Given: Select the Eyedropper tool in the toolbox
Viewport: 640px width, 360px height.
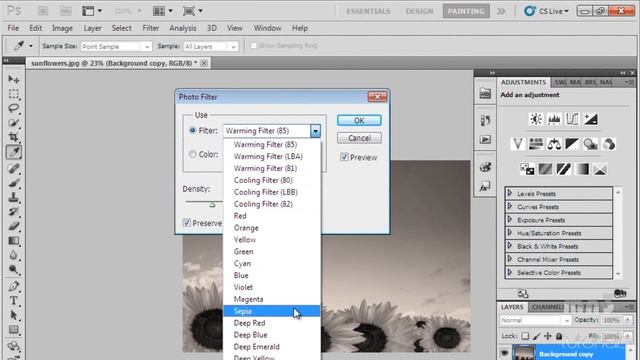Looking at the screenshot, I should (x=13, y=152).
